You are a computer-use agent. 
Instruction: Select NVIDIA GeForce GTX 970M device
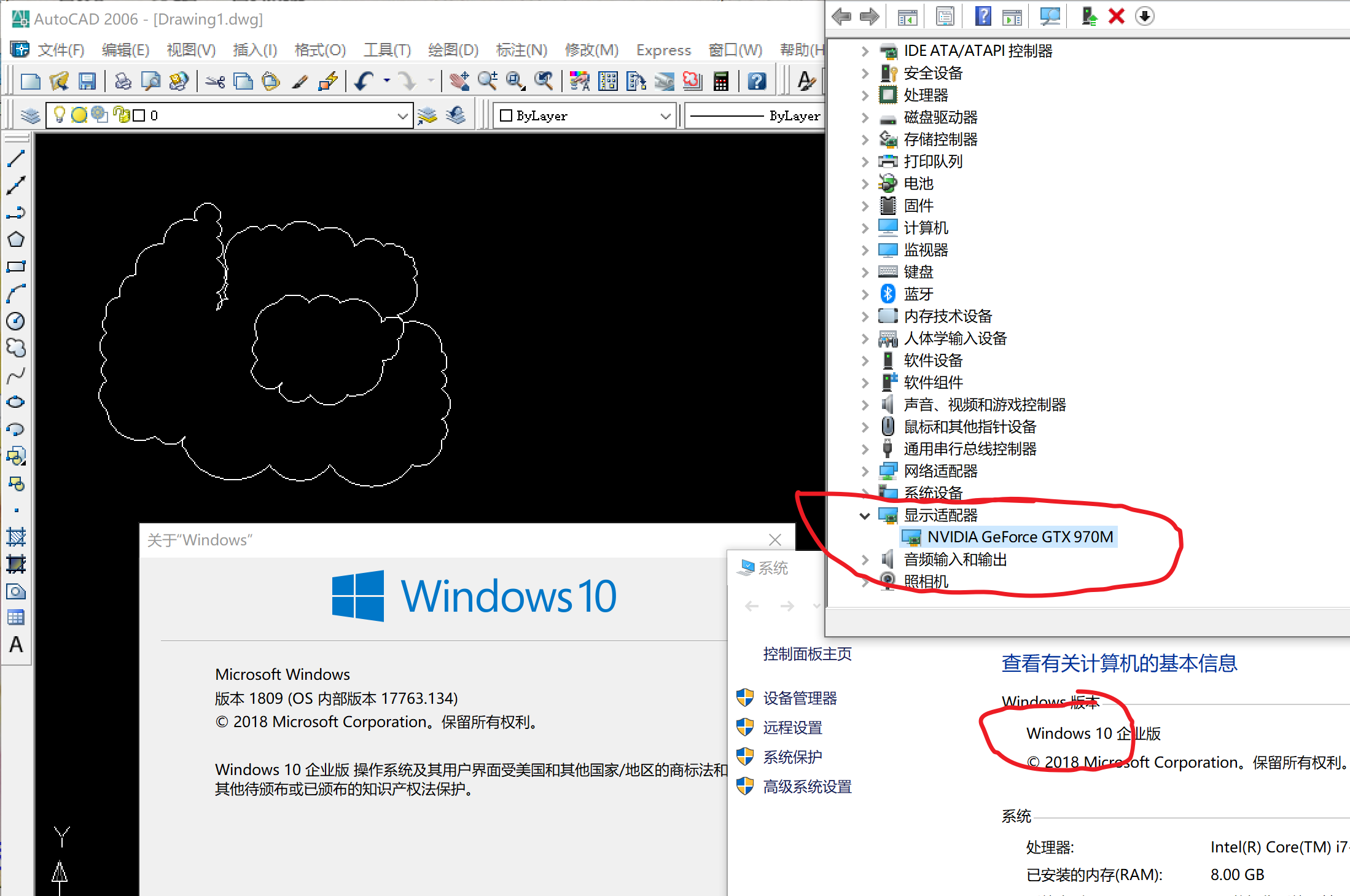point(1008,537)
